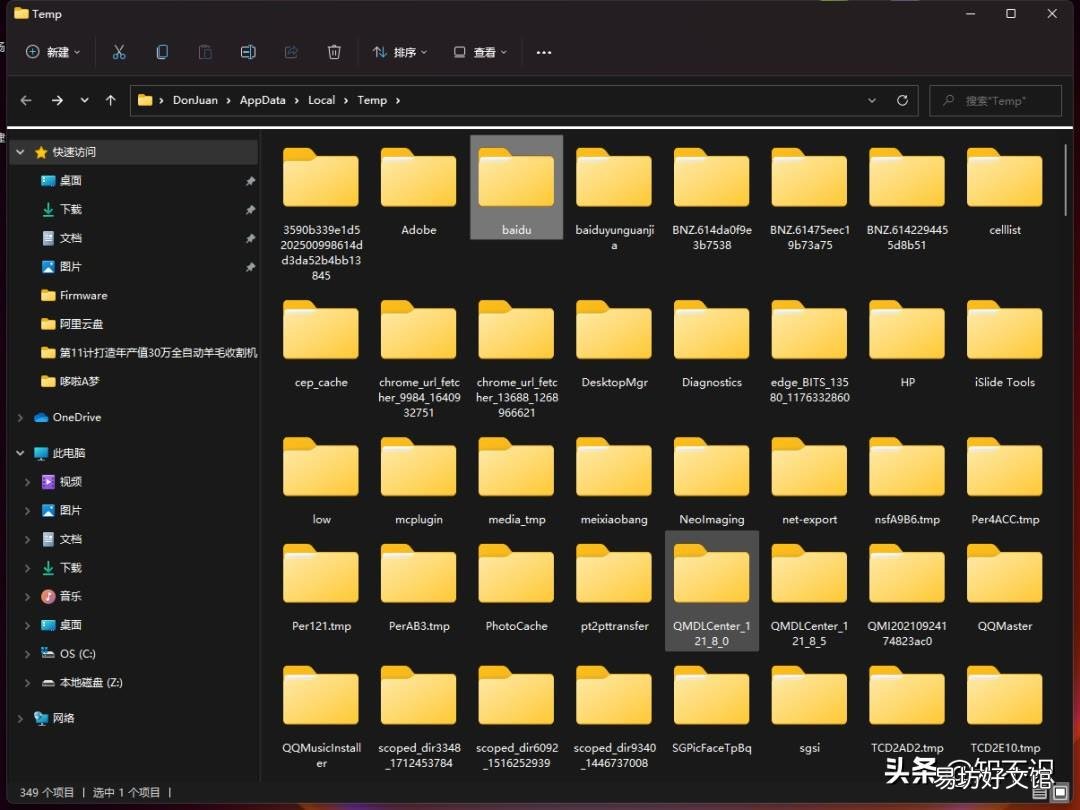Select the mcplugin folder

tap(419, 481)
